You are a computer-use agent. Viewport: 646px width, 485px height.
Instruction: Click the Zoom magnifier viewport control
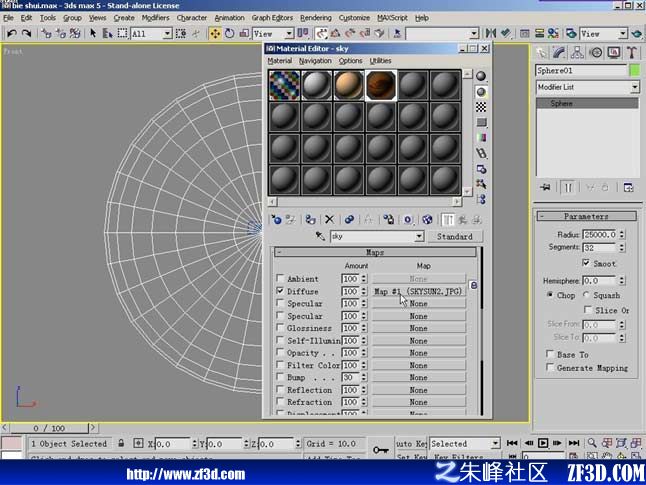tap(592, 443)
